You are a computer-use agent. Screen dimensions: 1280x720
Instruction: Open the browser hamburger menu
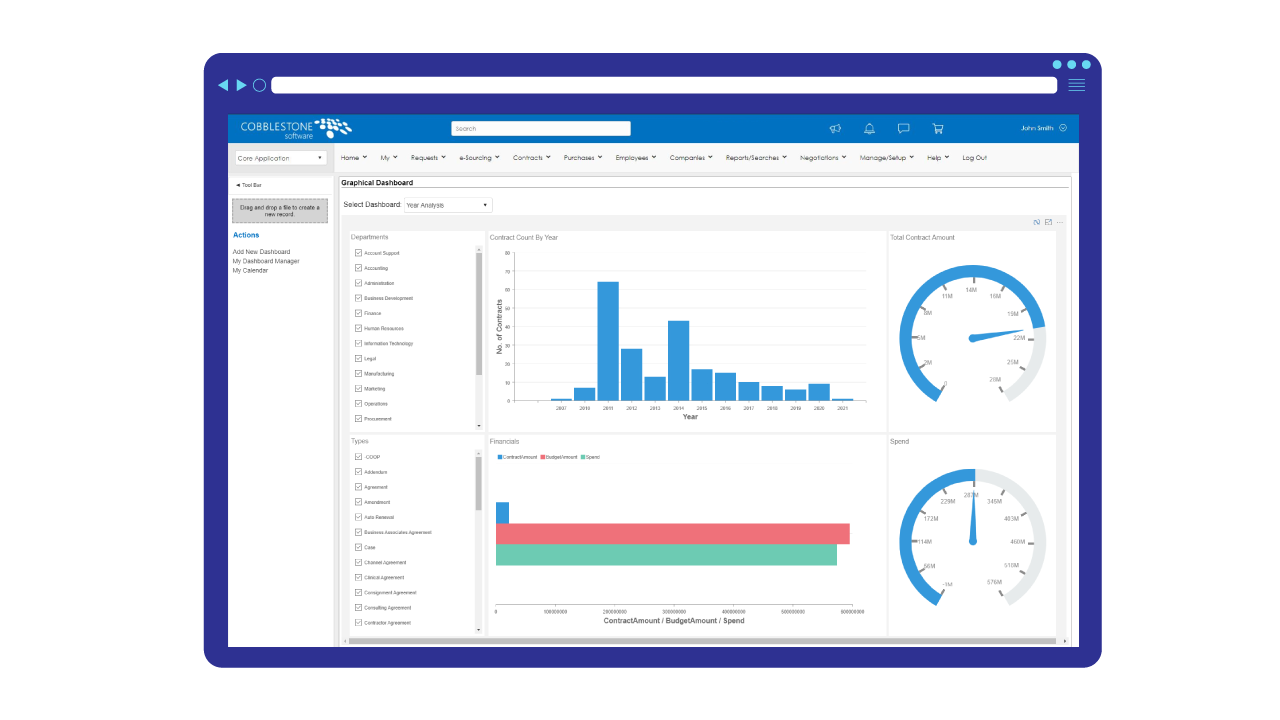(x=1076, y=85)
